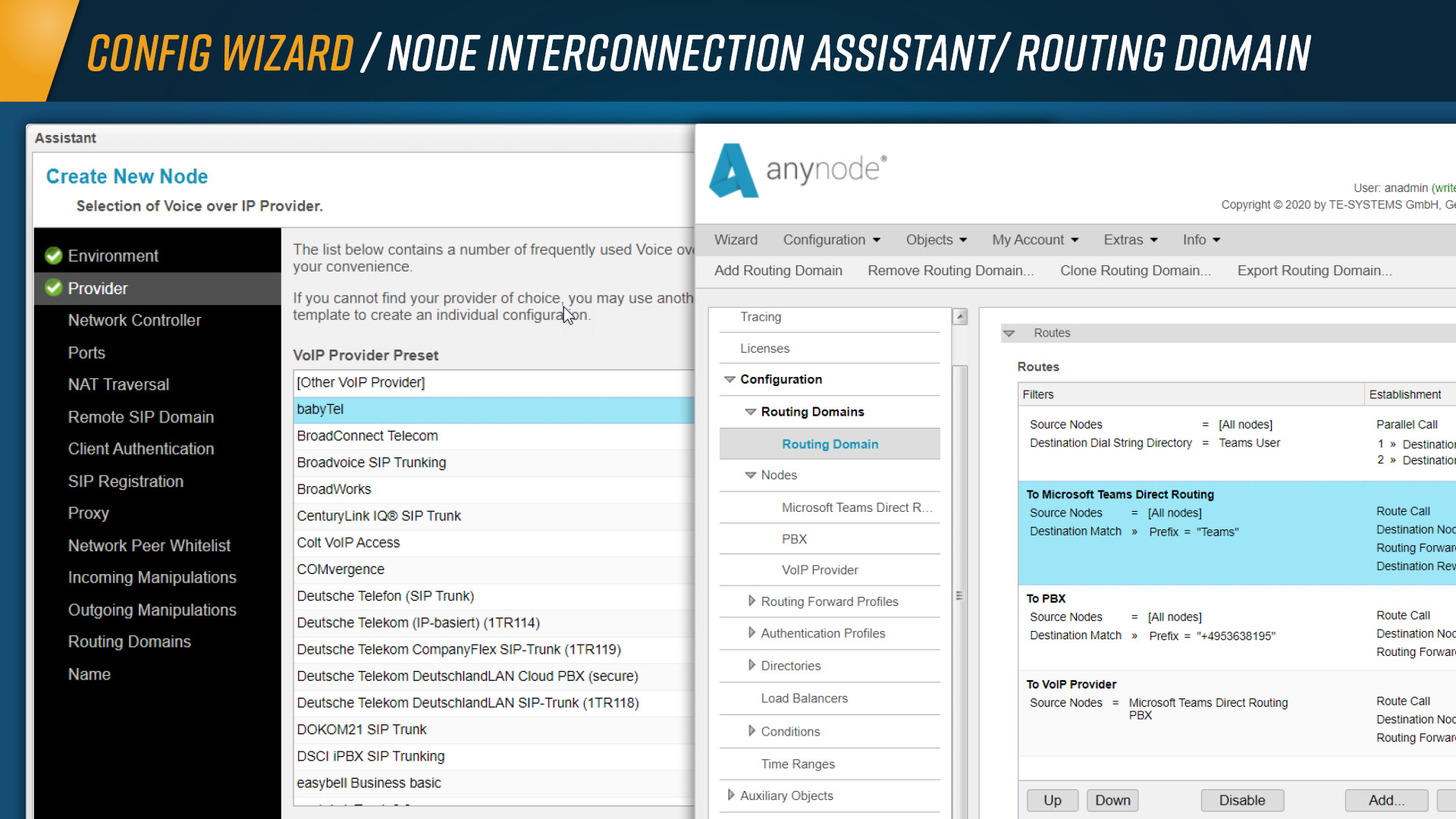Image resolution: width=1456 pixels, height=819 pixels.
Task: Click the Up button
Action: (1053, 800)
